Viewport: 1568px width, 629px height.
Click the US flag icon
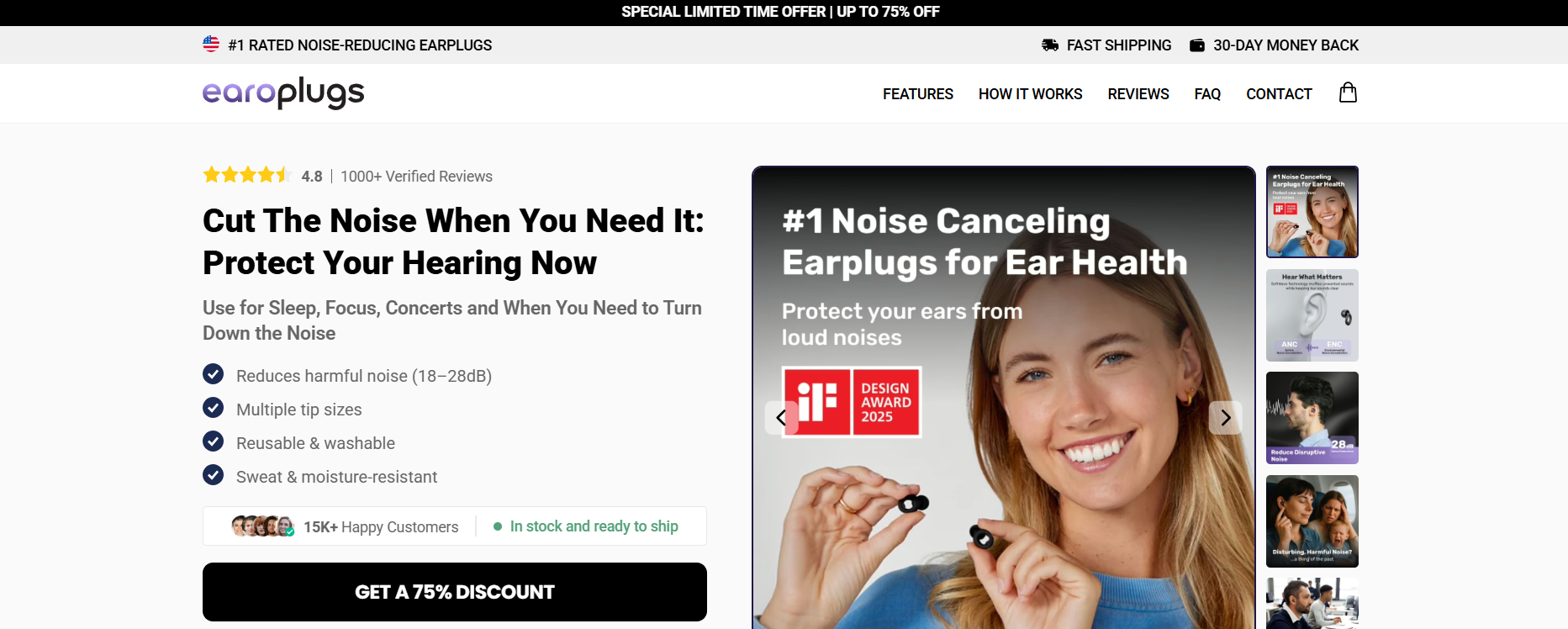click(x=211, y=44)
